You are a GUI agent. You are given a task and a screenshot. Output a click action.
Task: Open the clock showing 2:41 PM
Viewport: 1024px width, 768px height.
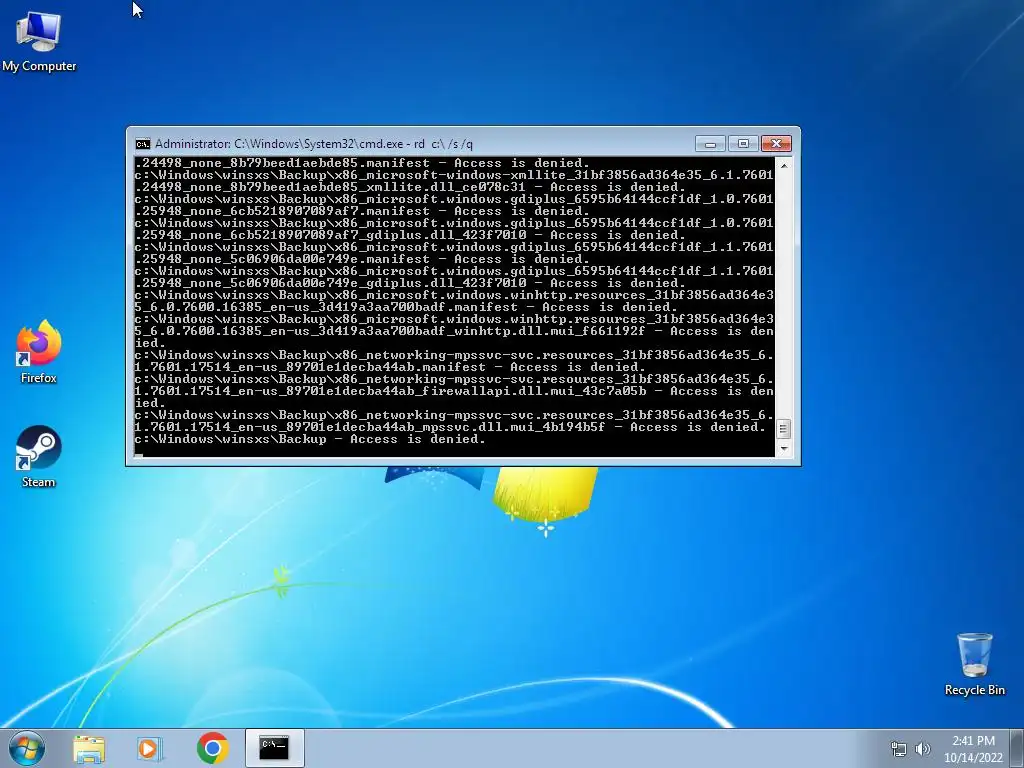tap(973, 749)
